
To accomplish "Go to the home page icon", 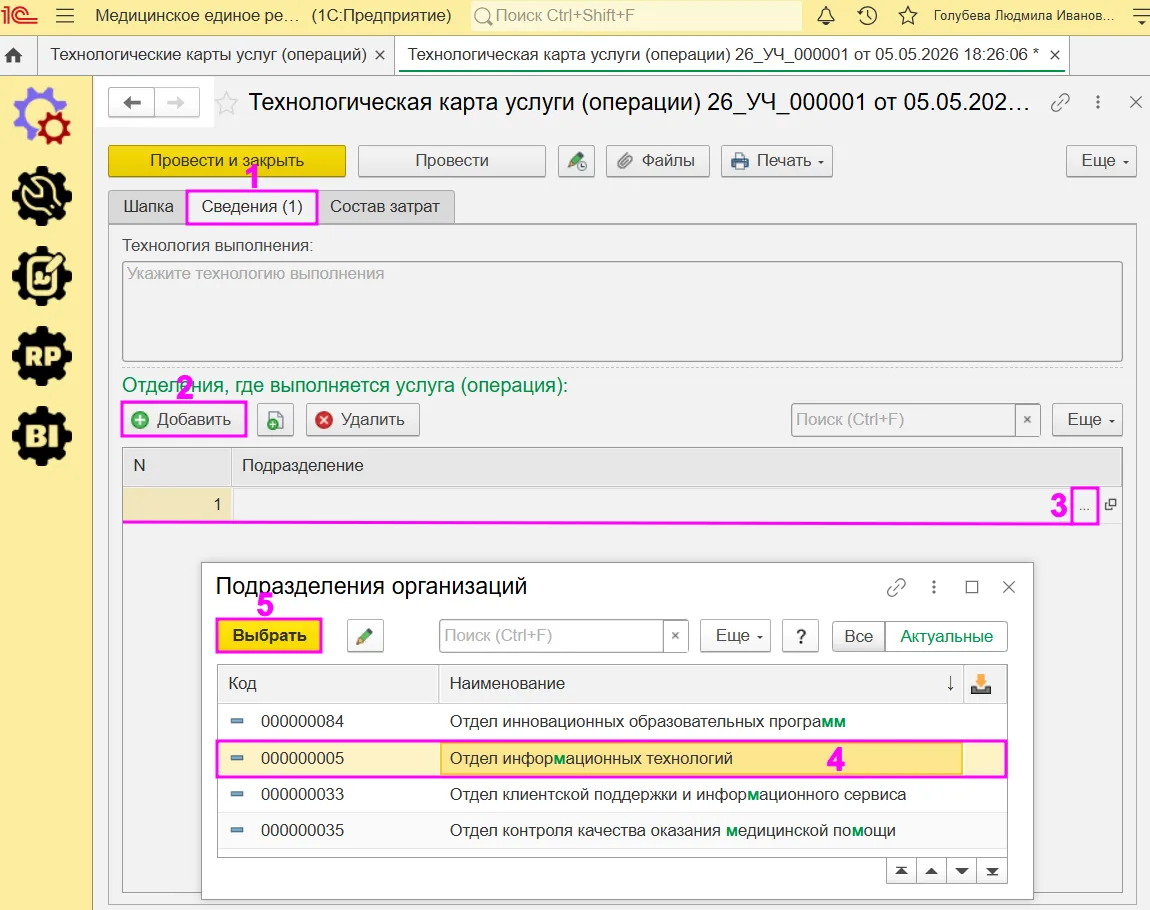I will click(x=13, y=55).
